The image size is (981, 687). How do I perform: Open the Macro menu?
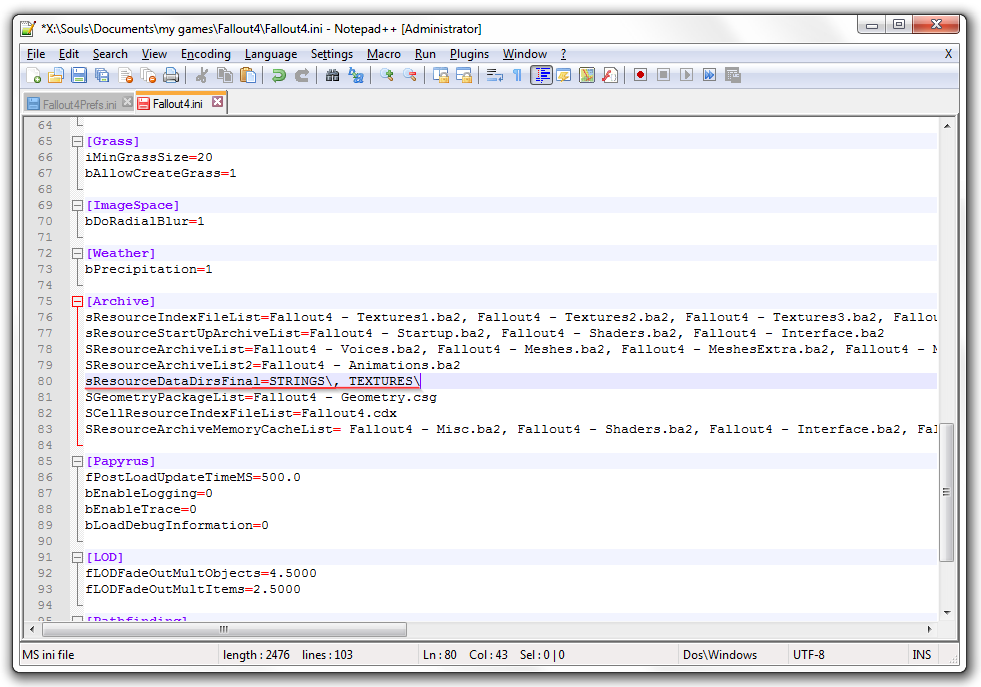click(x=384, y=54)
